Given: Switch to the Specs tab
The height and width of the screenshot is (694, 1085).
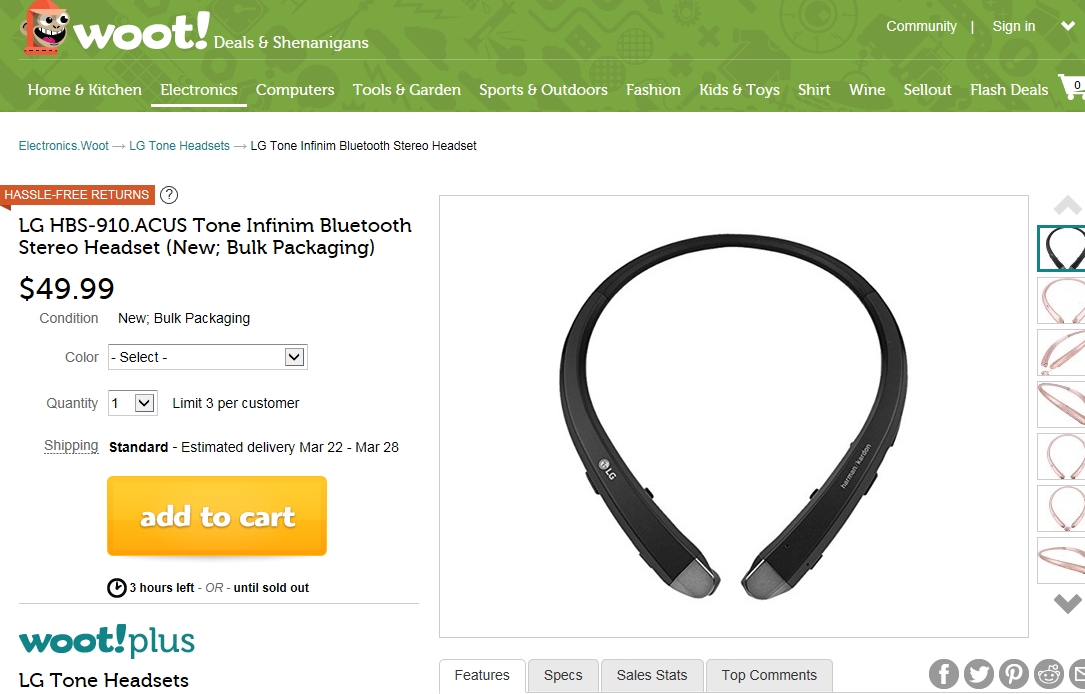Looking at the screenshot, I should coord(563,675).
